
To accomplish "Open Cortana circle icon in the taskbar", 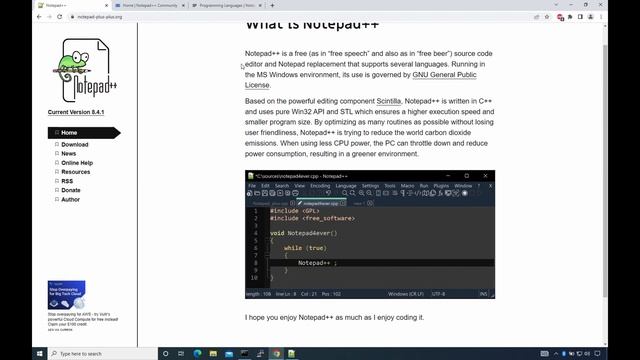I will 165,353.
